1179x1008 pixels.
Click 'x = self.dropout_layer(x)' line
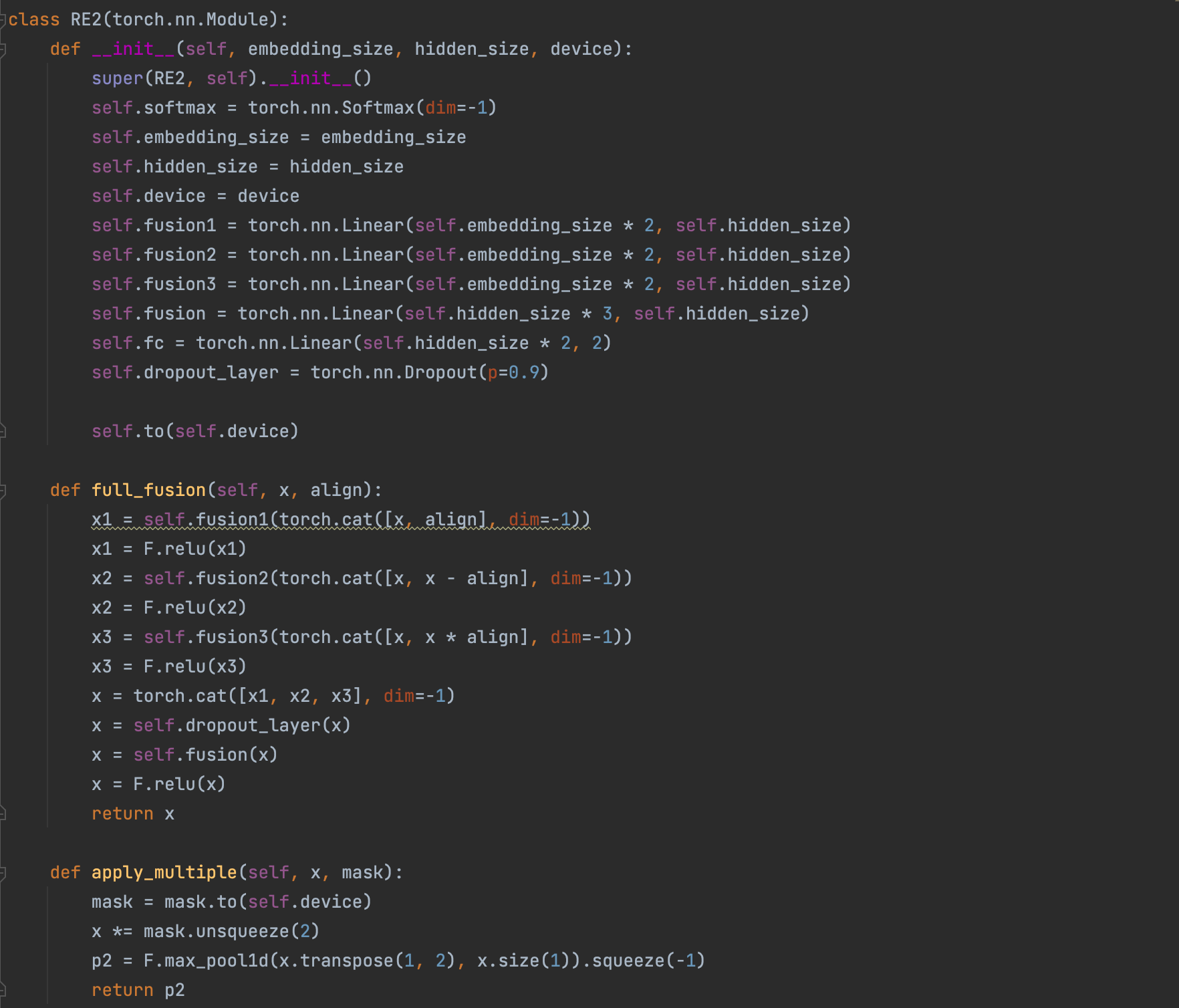pyautogui.click(x=221, y=725)
